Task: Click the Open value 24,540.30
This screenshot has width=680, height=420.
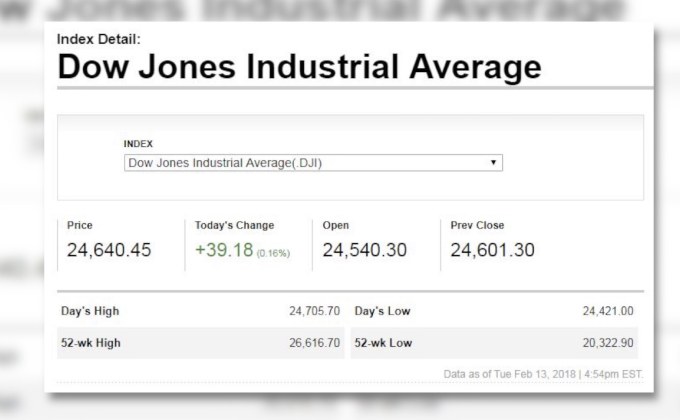Action: (364, 250)
